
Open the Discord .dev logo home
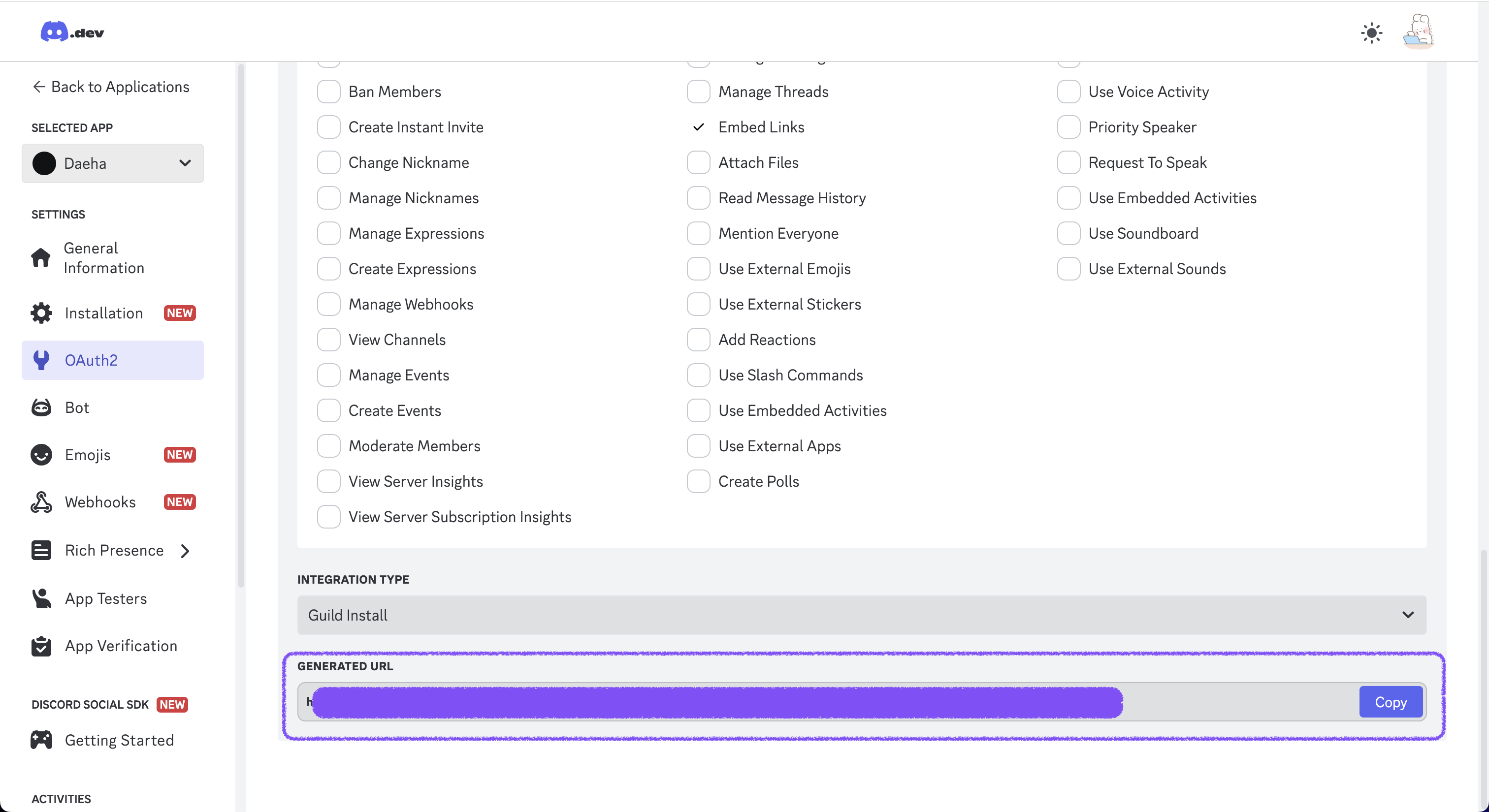pyautogui.click(x=72, y=32)
